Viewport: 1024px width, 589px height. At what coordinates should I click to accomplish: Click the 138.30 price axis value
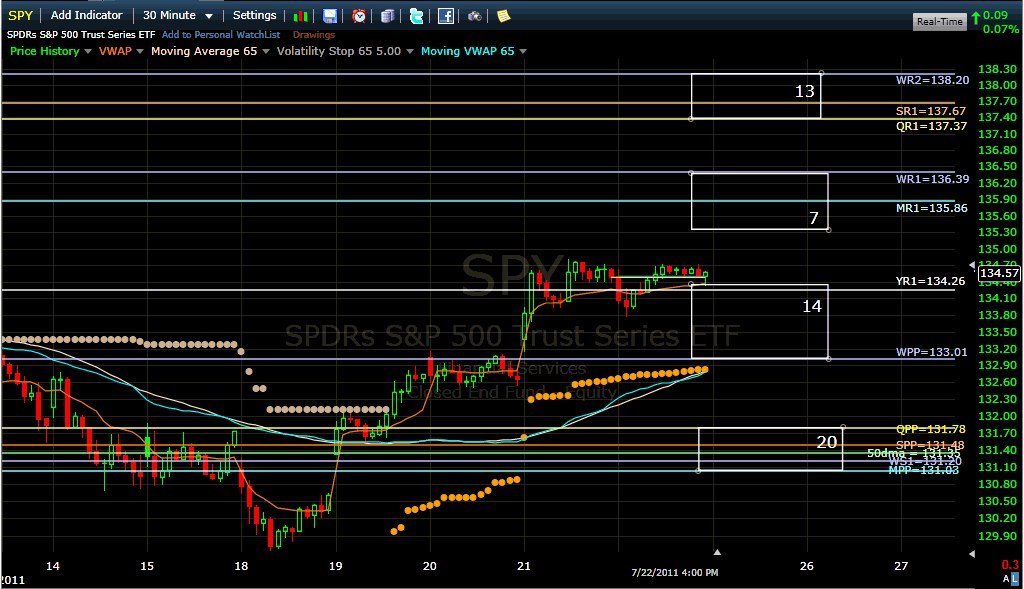click(997, 69)
